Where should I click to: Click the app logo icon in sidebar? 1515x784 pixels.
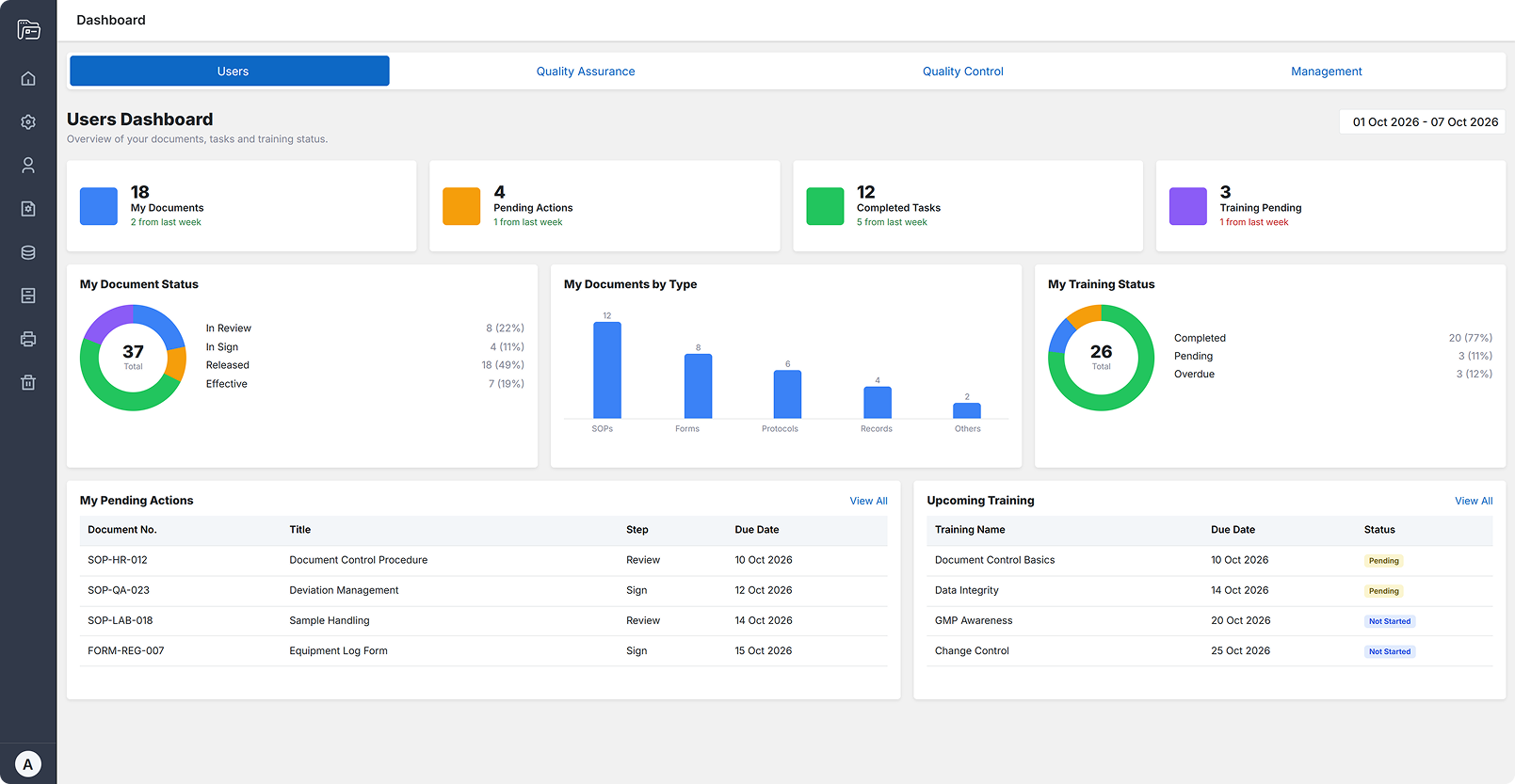28,30
